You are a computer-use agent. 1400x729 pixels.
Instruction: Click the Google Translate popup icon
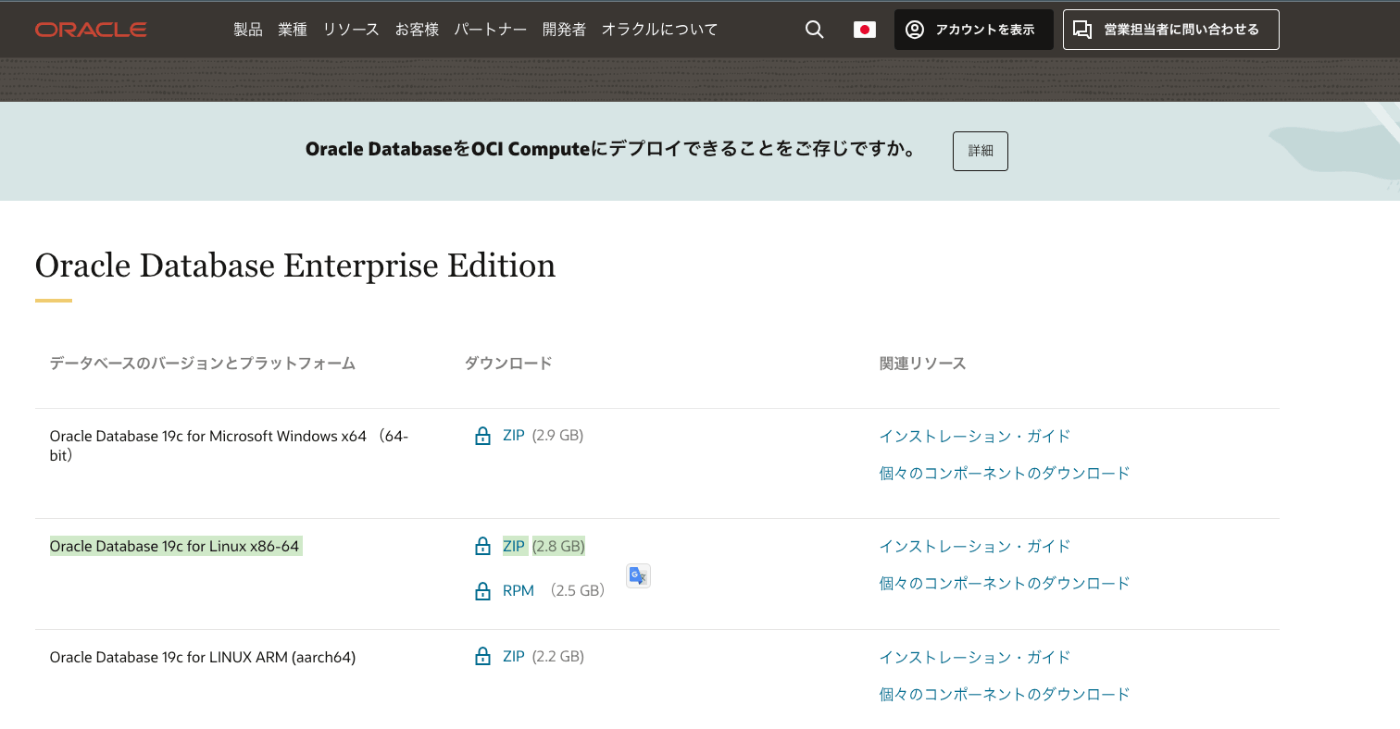pos(638,576)
